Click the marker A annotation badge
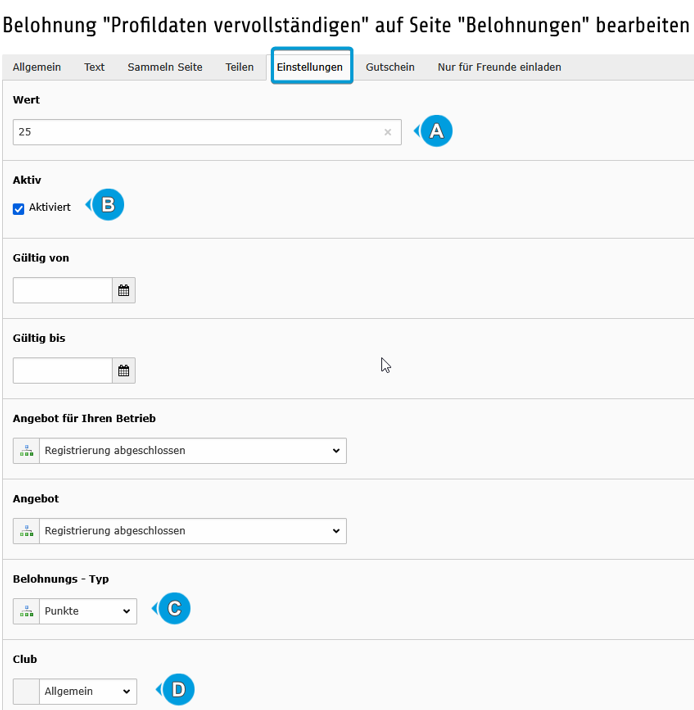The height and width of the screenshot is (710, 694). click(x=436, y=131)
